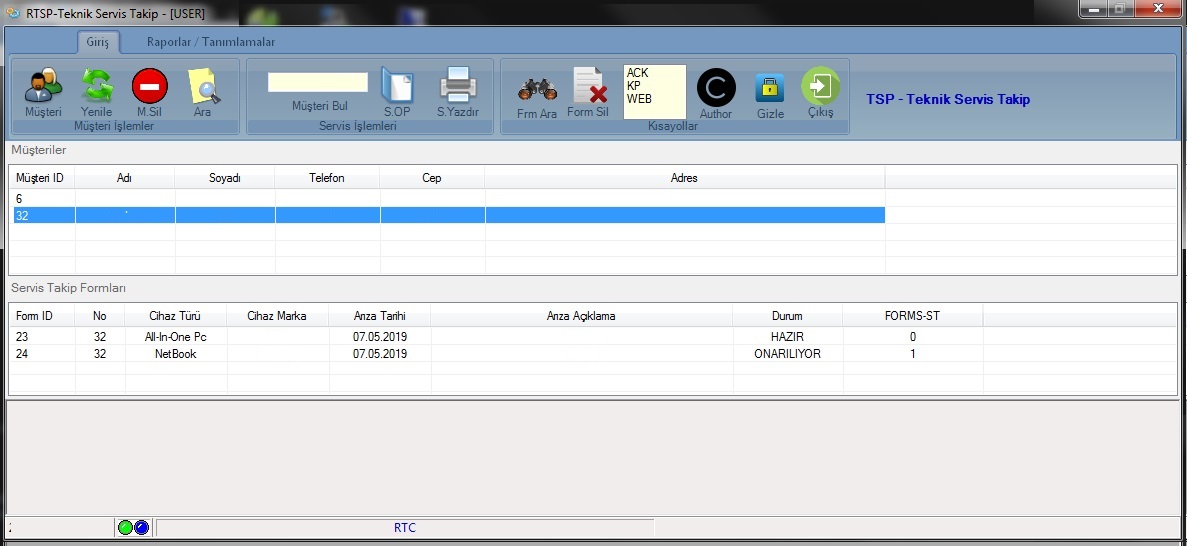The height and width of the screenshot is (546, 1187).
Task: Click the Arıza Tarihi column header
Action: click(x=380, y=316)
